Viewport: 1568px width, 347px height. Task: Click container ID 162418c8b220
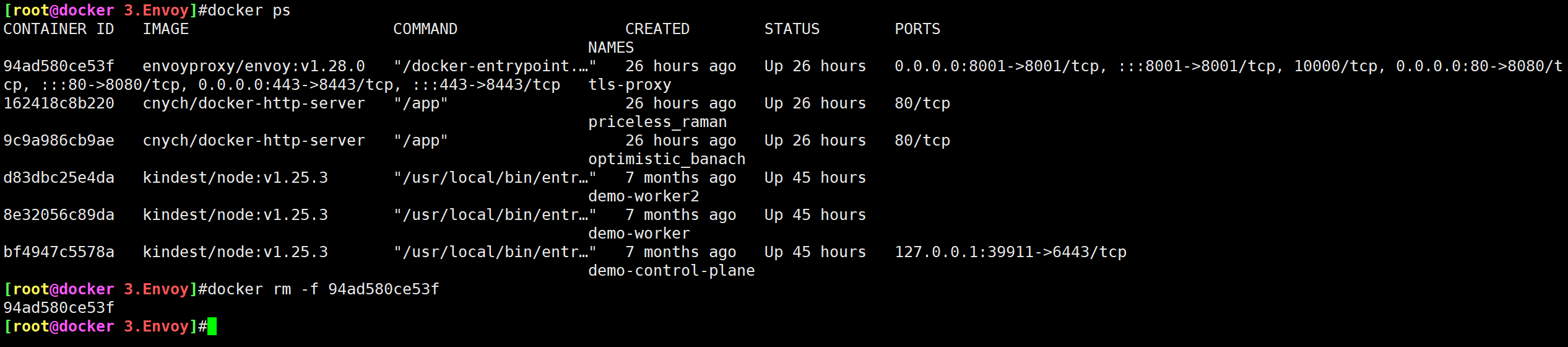click(x=59, y=103)
